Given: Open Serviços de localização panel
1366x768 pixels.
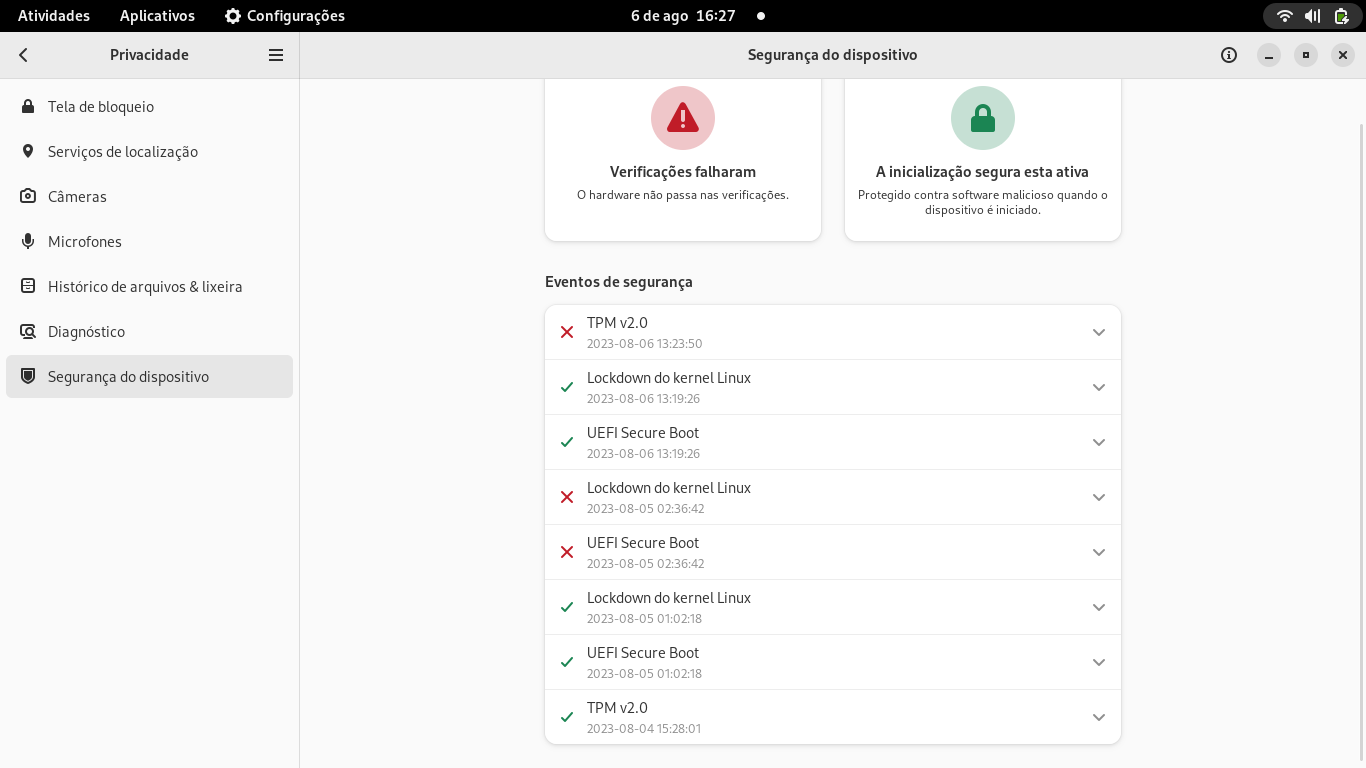Looking at the screenshot, I should click(x=149, y=151).
